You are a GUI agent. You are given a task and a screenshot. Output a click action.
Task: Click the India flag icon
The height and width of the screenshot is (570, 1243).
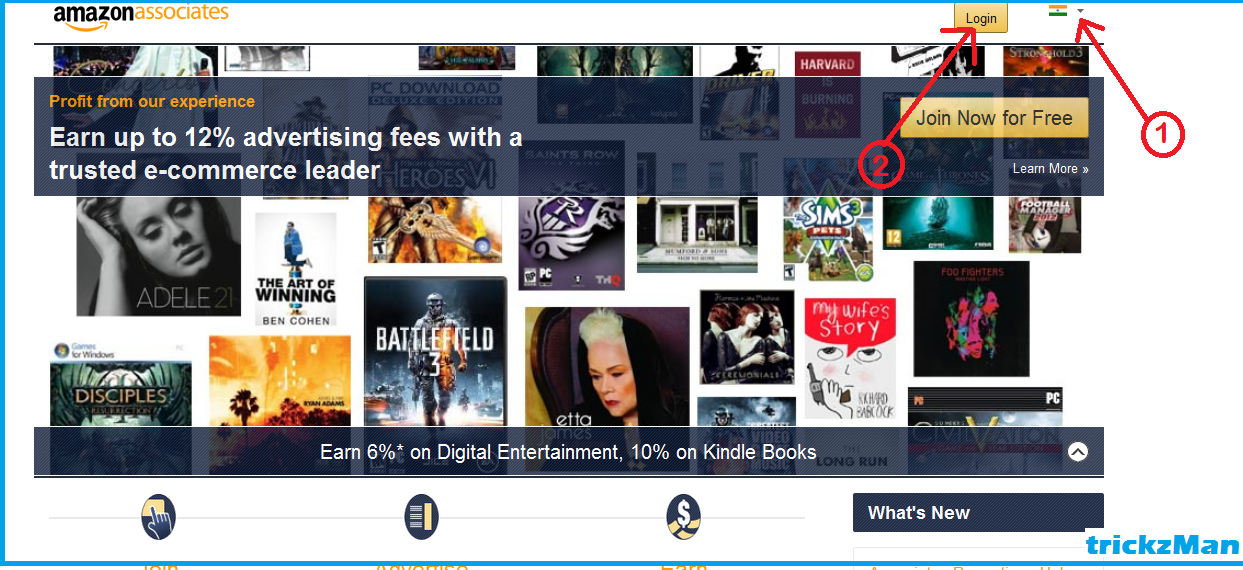(1058, 10)
